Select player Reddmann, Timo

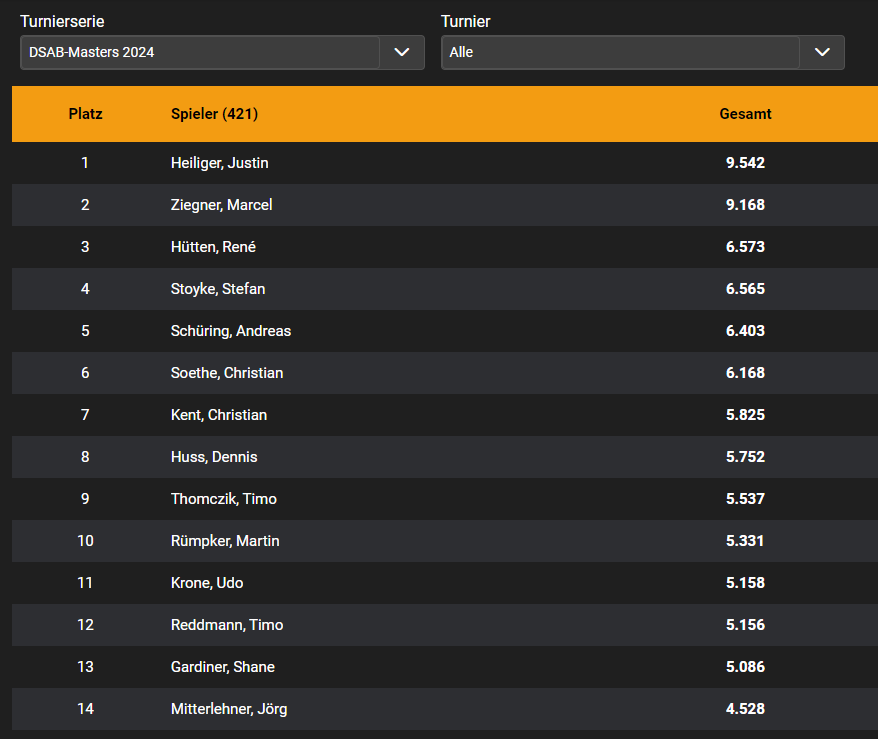[x=227, y=625]
